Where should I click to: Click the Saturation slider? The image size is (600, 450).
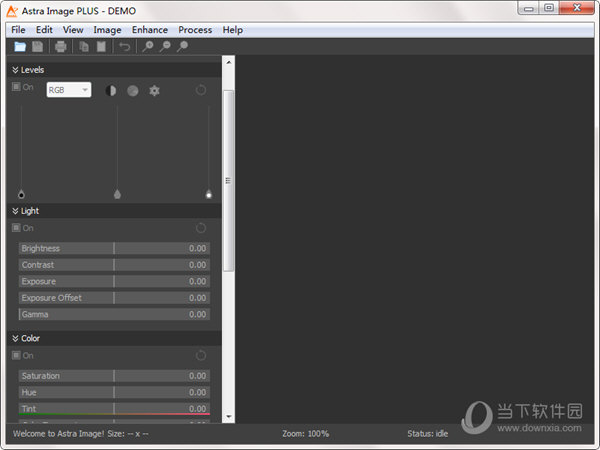[114, 376]
